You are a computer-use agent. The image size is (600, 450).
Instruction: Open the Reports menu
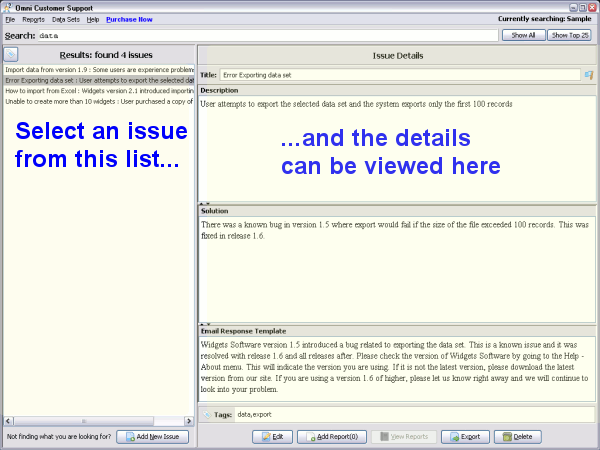point(33,20)
